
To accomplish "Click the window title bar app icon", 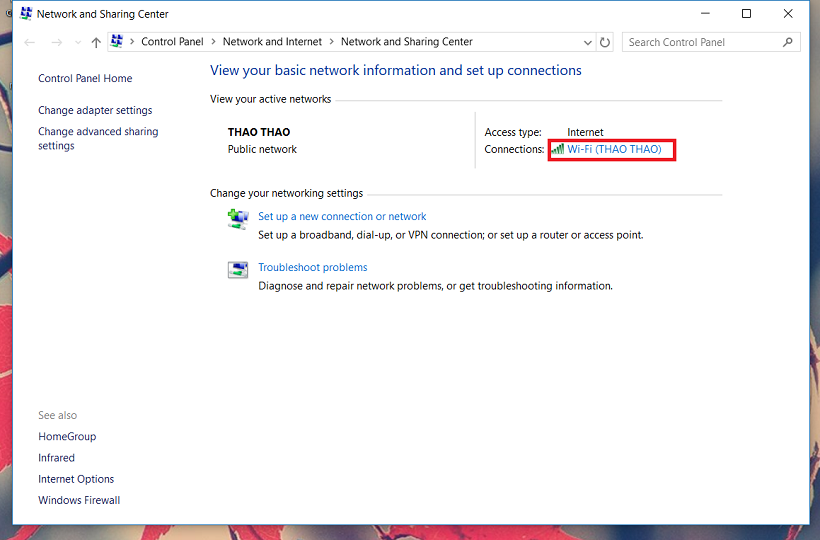I will [26, 14].
